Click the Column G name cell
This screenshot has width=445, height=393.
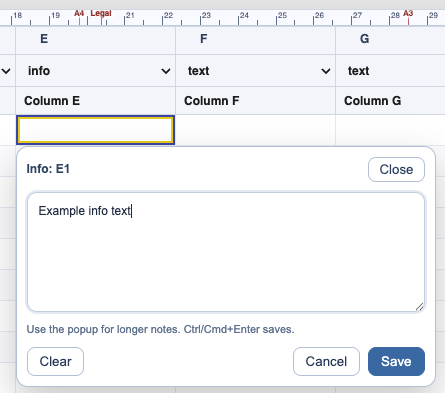tap(390, 101)
